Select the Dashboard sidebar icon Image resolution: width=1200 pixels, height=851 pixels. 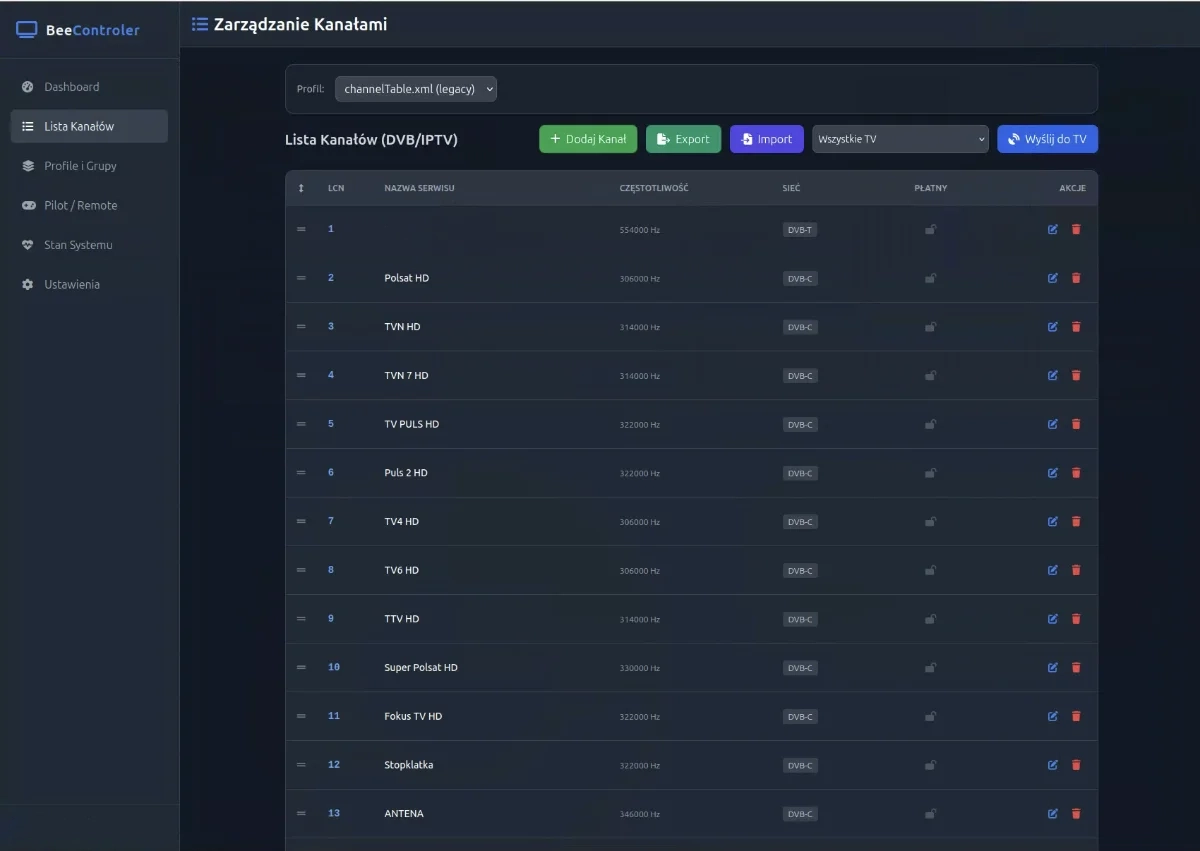click(x=29, y=87)
